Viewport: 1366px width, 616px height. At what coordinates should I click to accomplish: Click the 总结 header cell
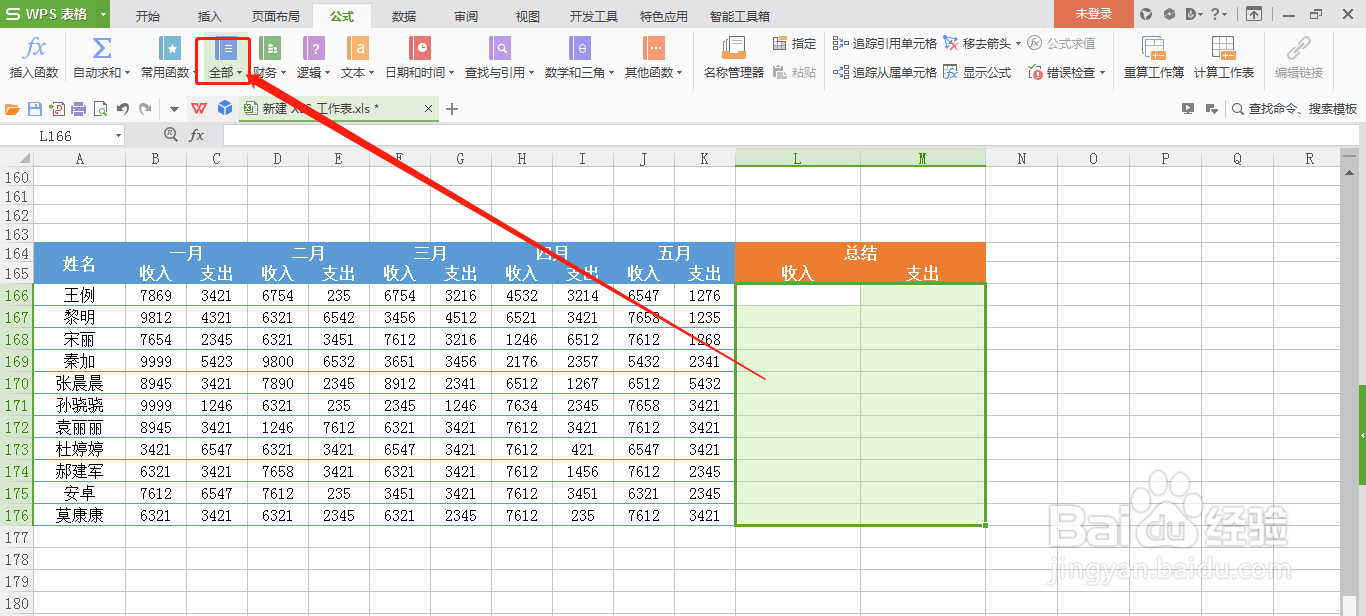tap(860, 253)
